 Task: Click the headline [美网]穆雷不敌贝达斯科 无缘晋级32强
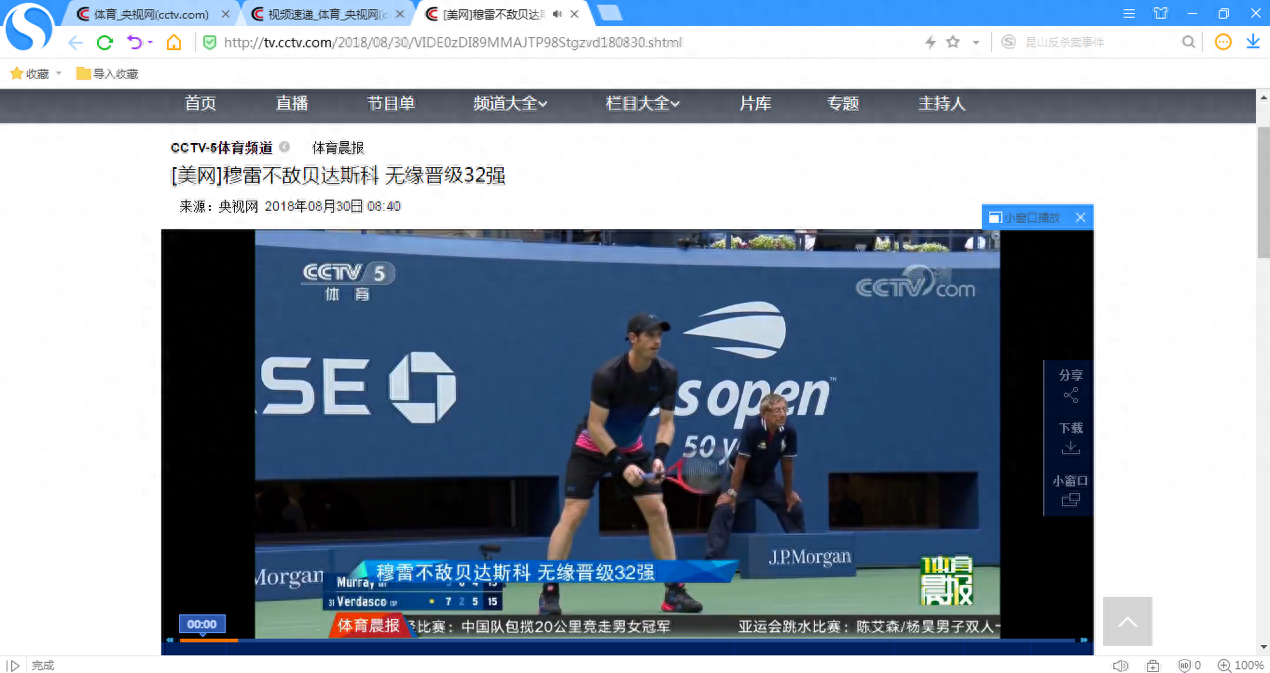[x=338, y=175]
